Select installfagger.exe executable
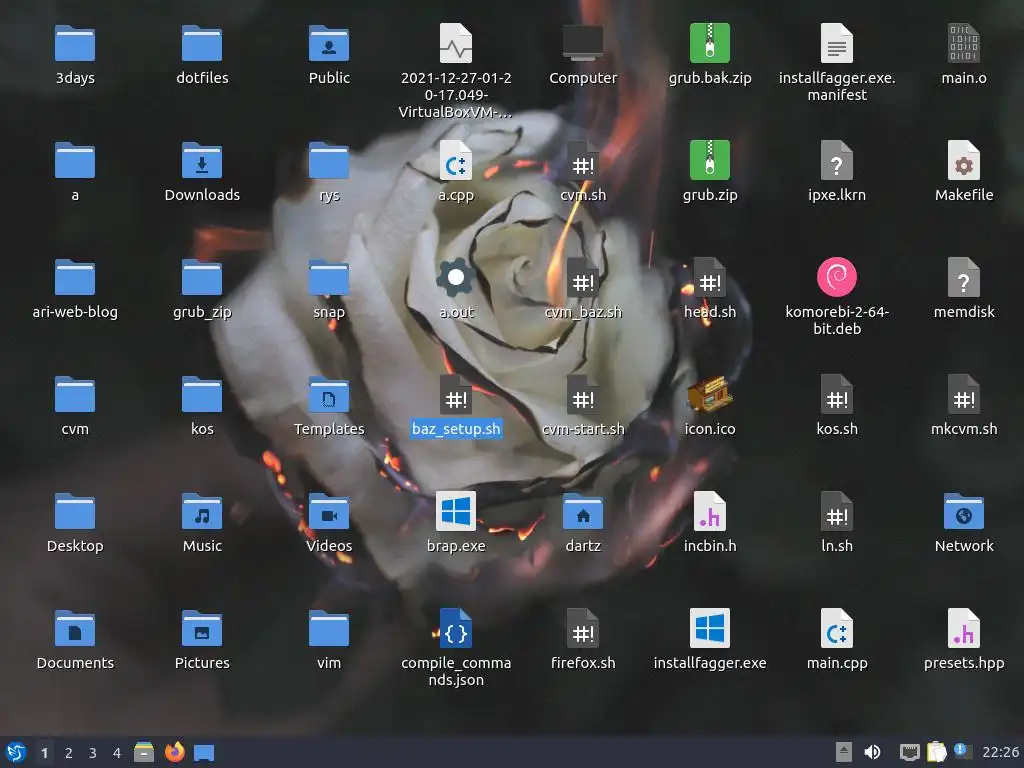This screenshot has width=1024, height=768. pyautogui.click(x=710, y=628)
